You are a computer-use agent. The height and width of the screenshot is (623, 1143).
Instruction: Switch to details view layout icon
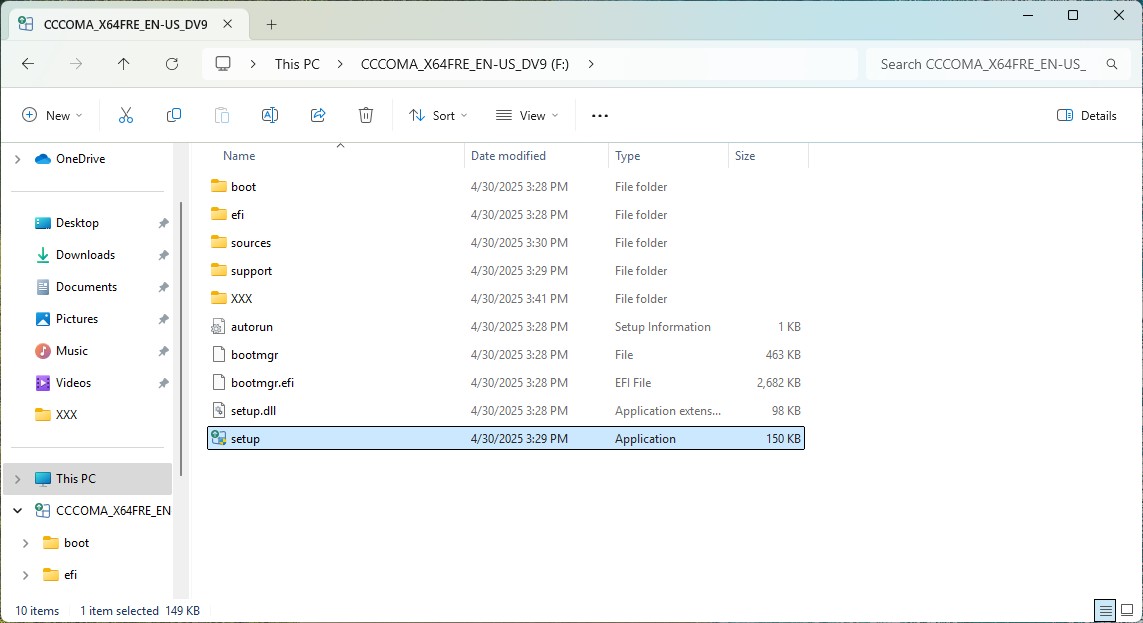point(1106,610)
